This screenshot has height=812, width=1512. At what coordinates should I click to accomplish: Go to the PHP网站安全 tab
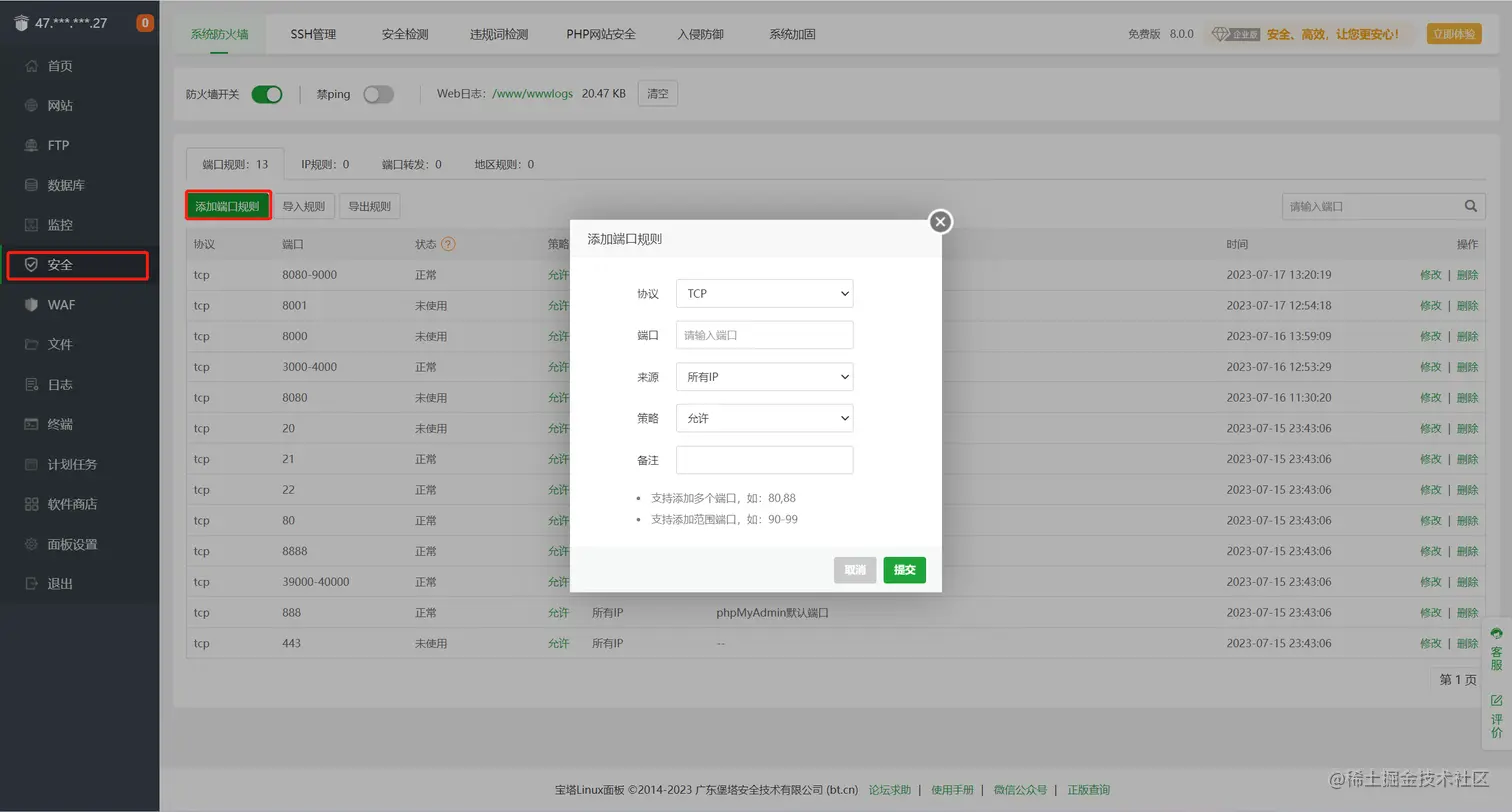click(x=601, y=34)
